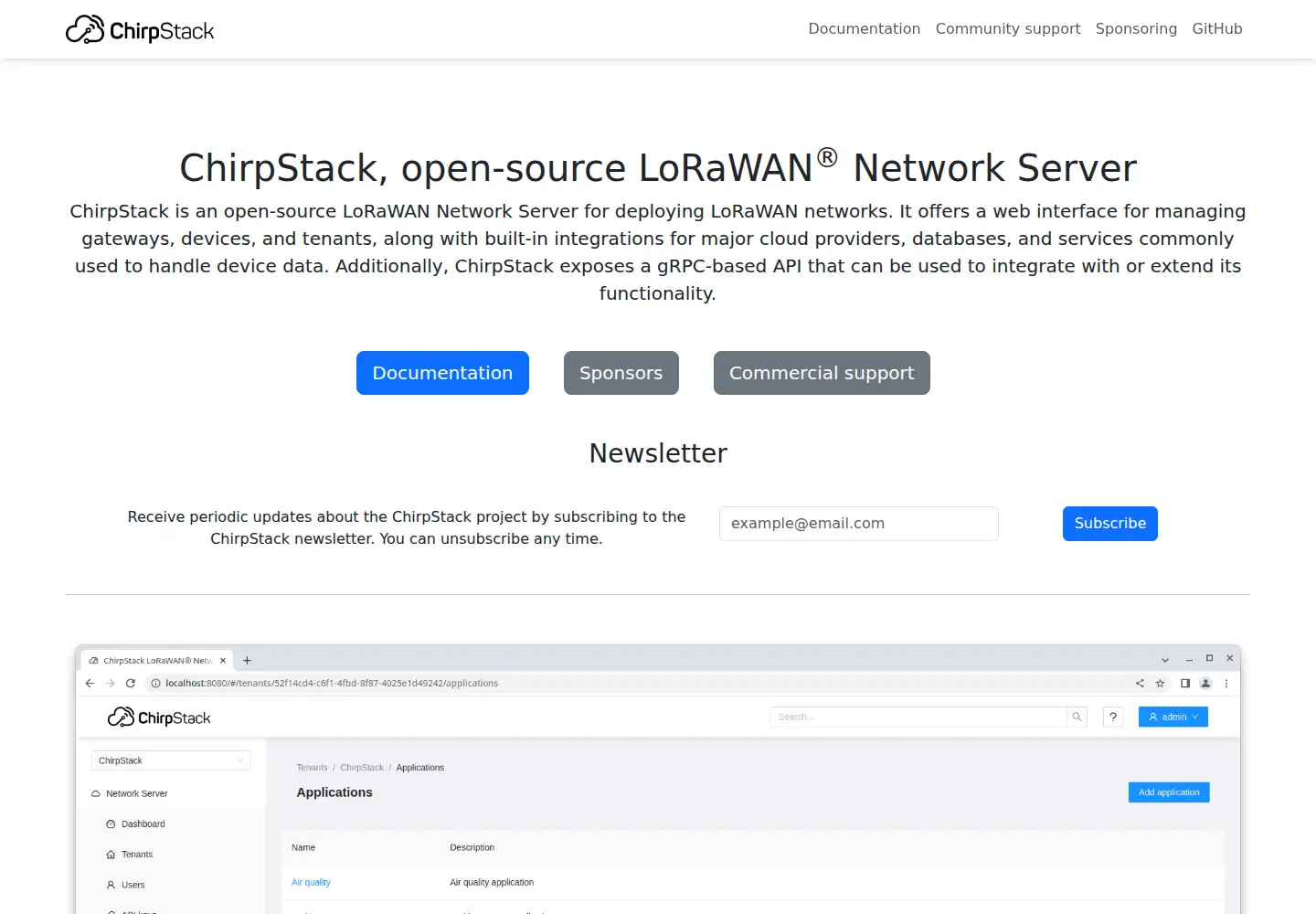The image size is (1316, 914).
Task: Click the ChirpStack logo inside the embedded app header
Action: 159,717
